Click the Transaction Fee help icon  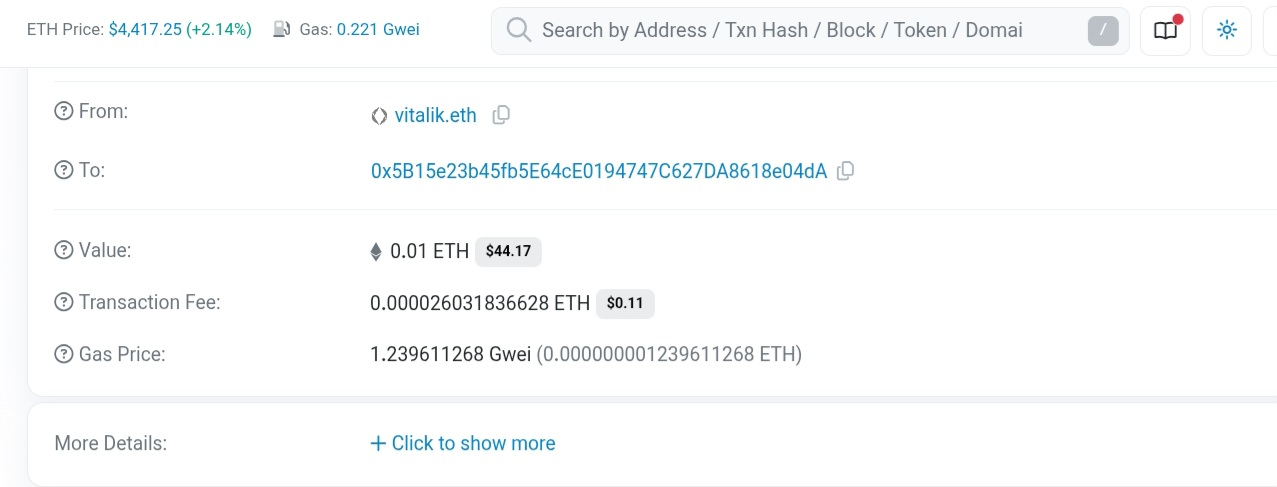coord(64,302)
